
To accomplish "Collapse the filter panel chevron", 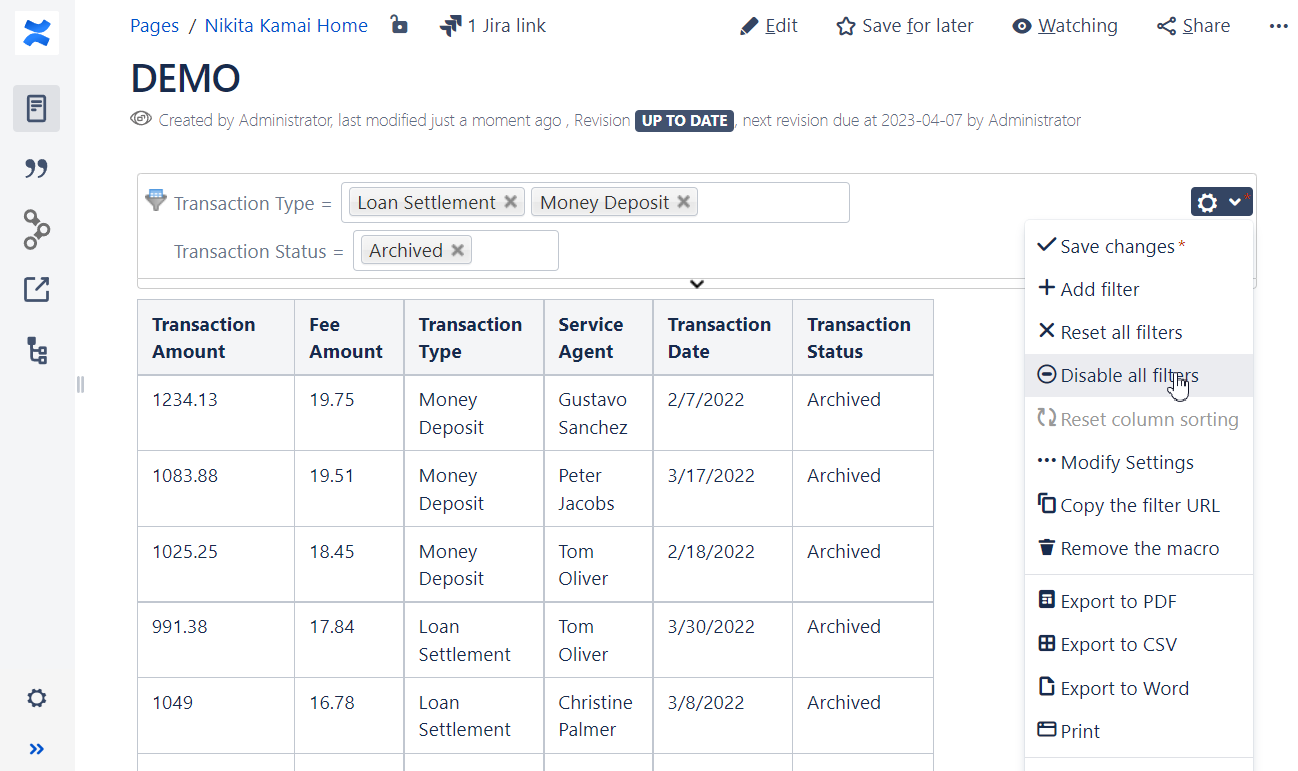I will pos(697,284).
